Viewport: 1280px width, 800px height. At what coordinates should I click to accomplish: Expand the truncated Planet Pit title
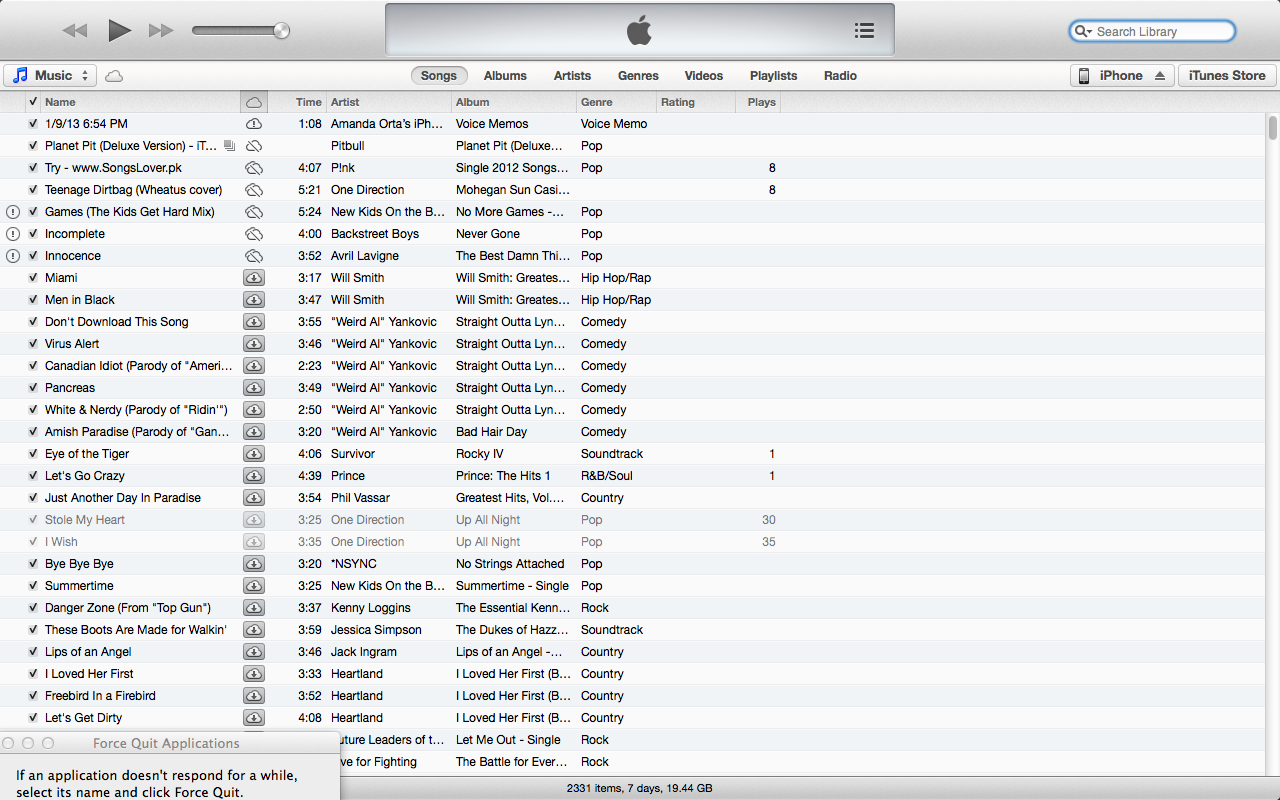[228, 145]
